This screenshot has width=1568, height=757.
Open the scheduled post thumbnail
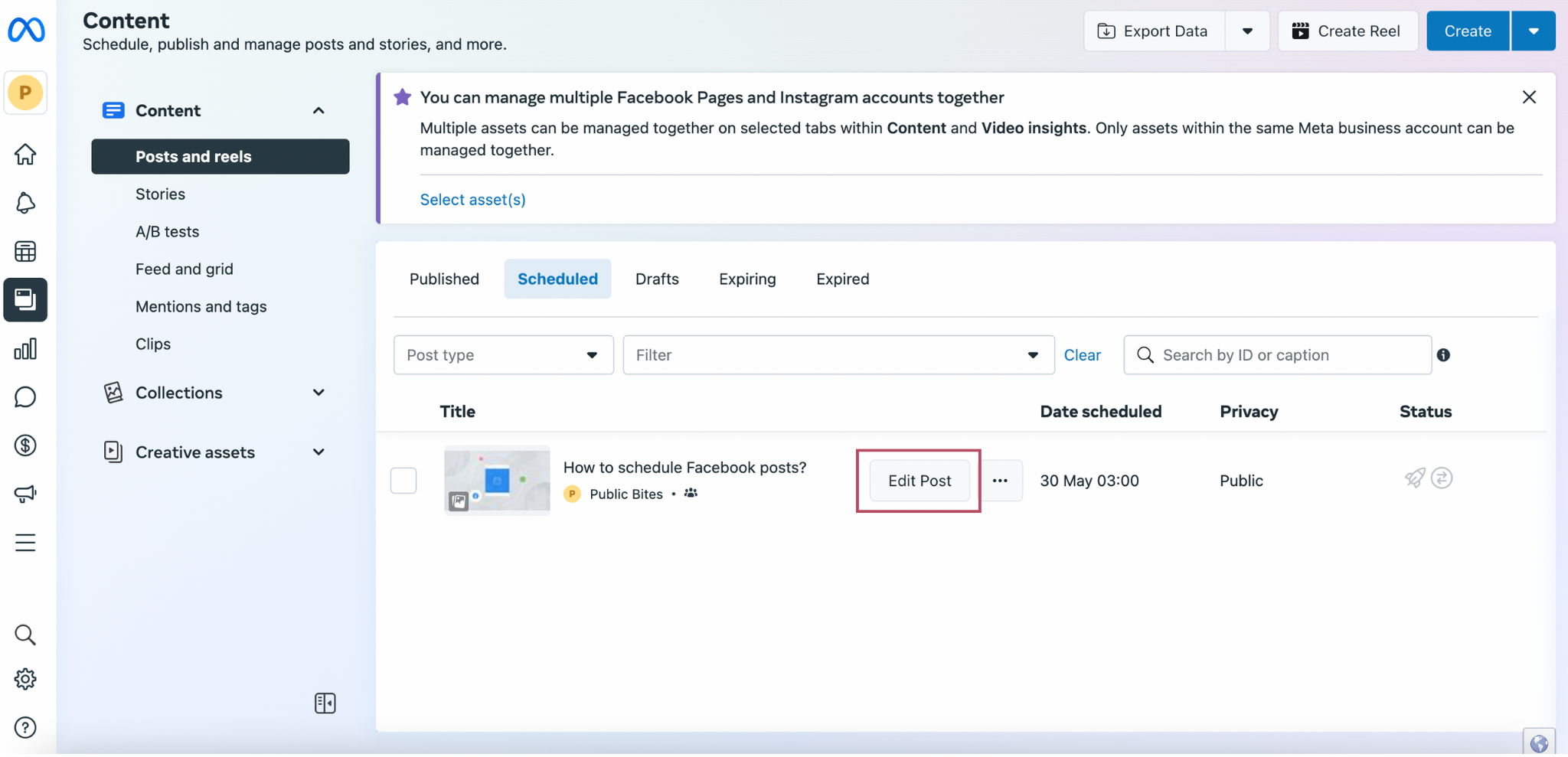(x=497, y=481)
